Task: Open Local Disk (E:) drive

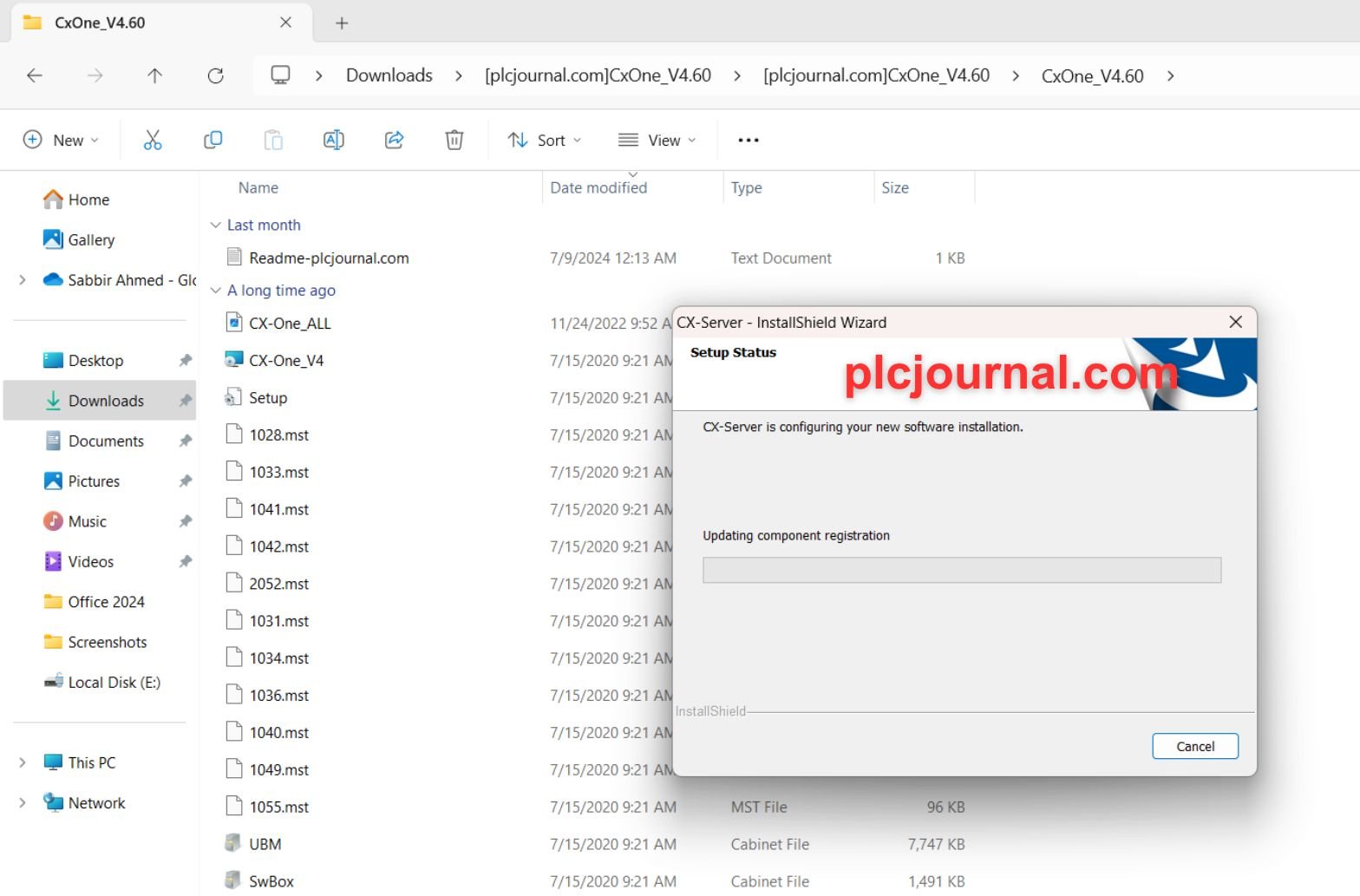Action: coord(102,682)
